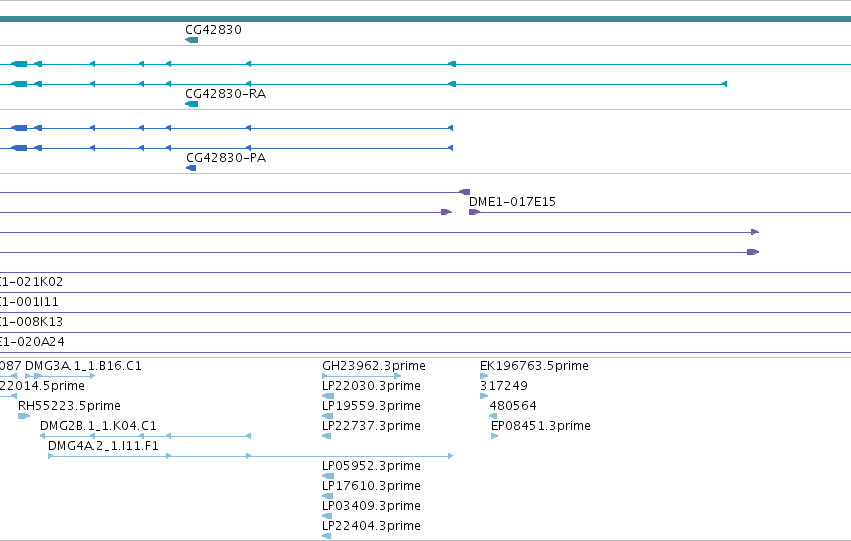
Task: Click the GH23962.3prime alignment line
Action: 361,376
